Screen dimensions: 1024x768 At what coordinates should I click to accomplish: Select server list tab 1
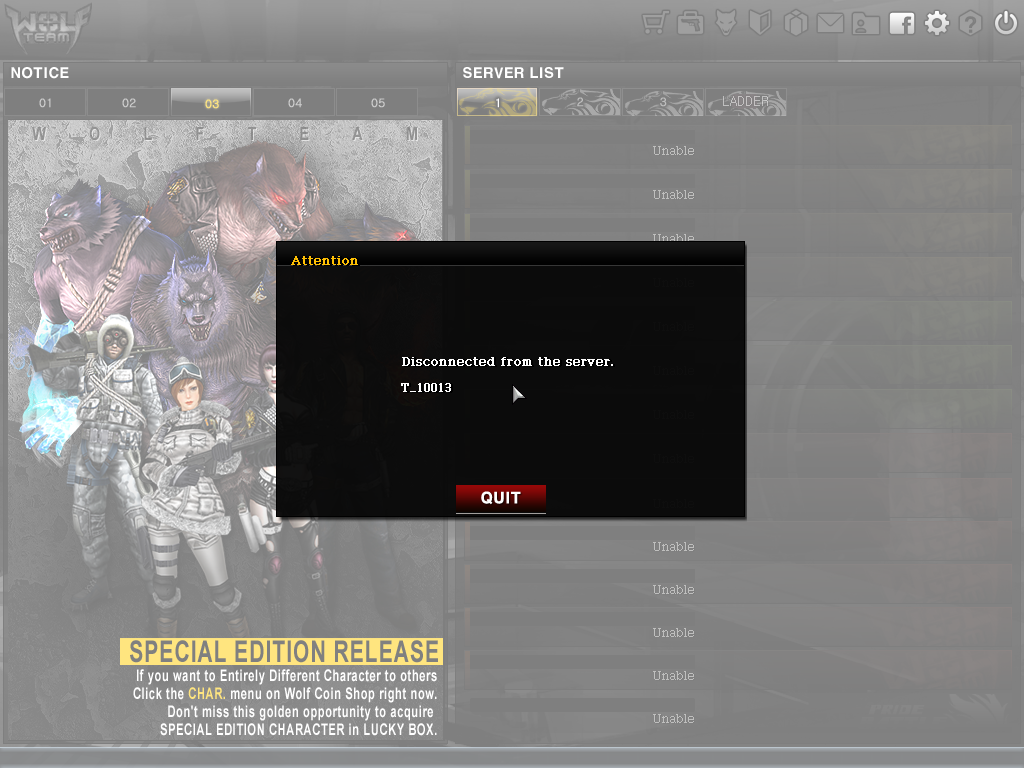pos(497,103)
